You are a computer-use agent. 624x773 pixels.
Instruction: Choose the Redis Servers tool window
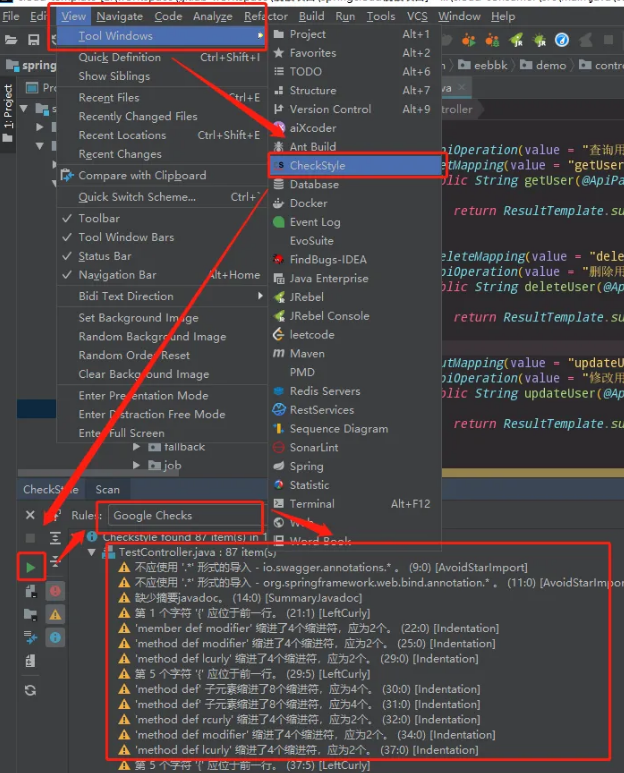pos(355,391)
